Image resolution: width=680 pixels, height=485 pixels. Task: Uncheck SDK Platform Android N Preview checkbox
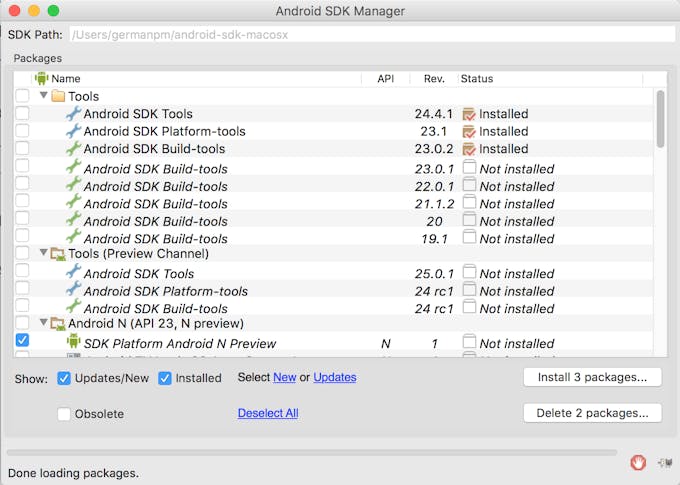22,340
